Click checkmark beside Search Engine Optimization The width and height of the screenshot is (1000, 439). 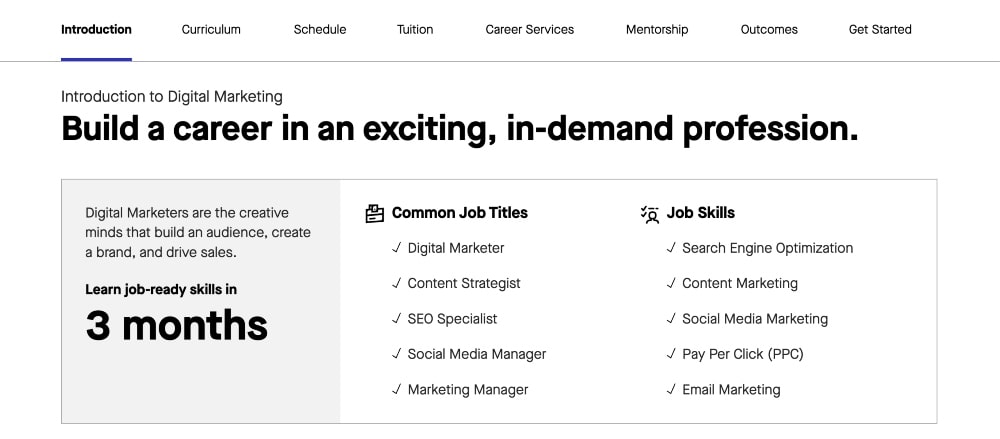coord(672,248)
